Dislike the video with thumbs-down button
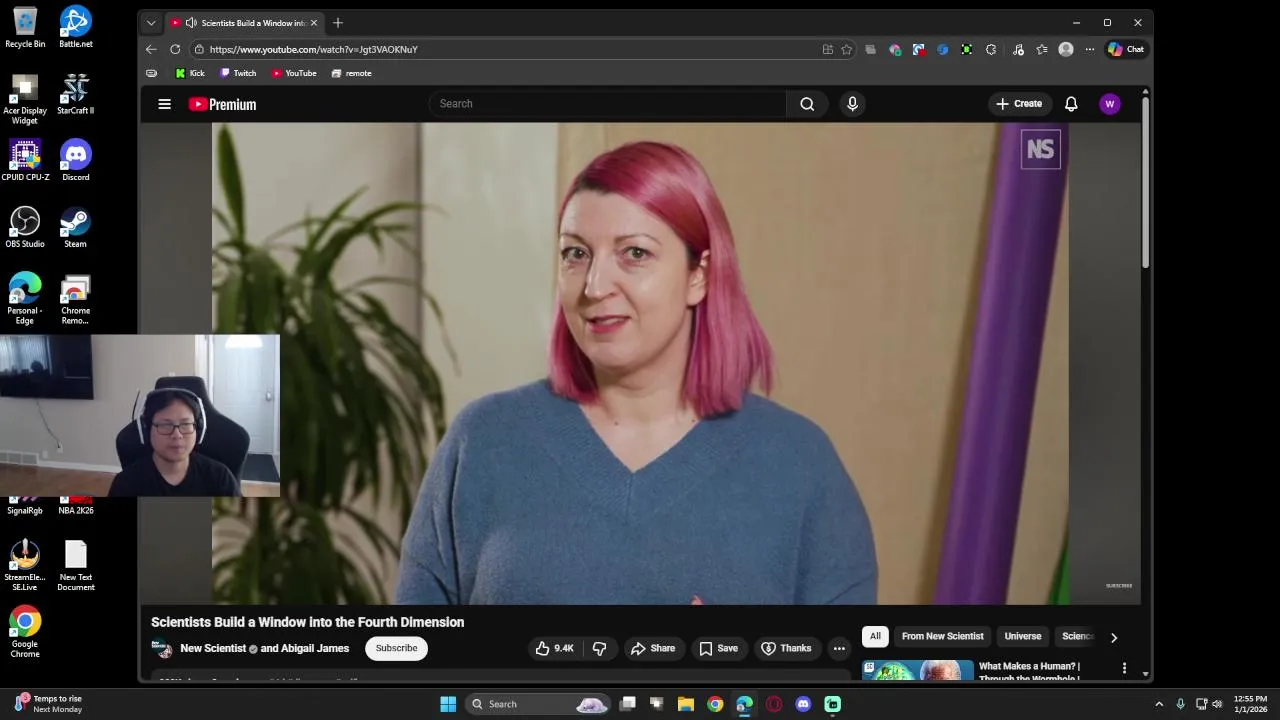This screenshot has width=1280, height=720. pyautogui.click(x=599, y=648)
